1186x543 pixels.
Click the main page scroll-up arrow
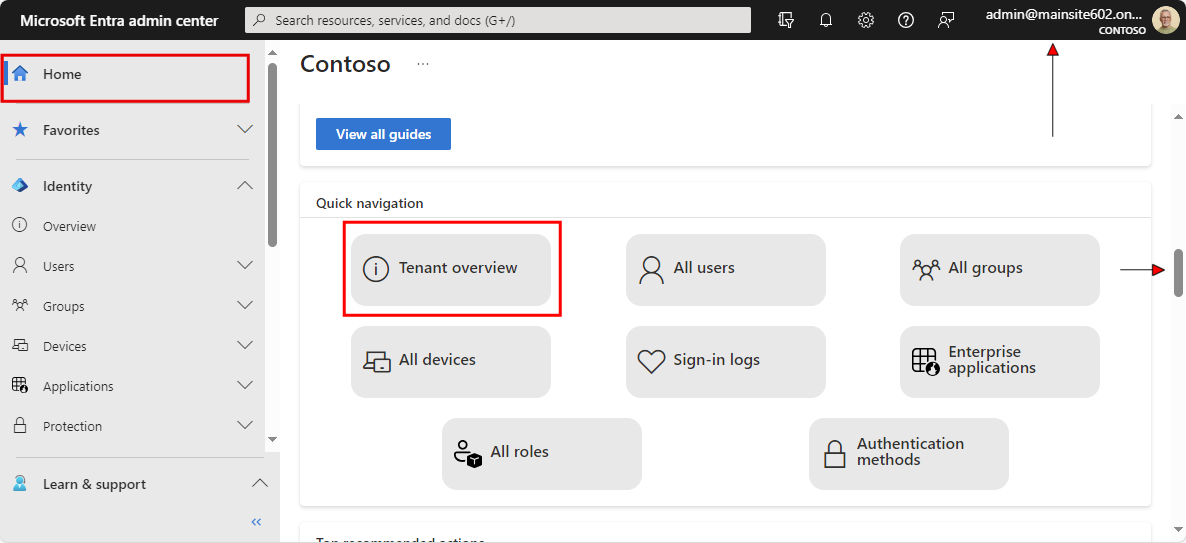pos(1178,116)
